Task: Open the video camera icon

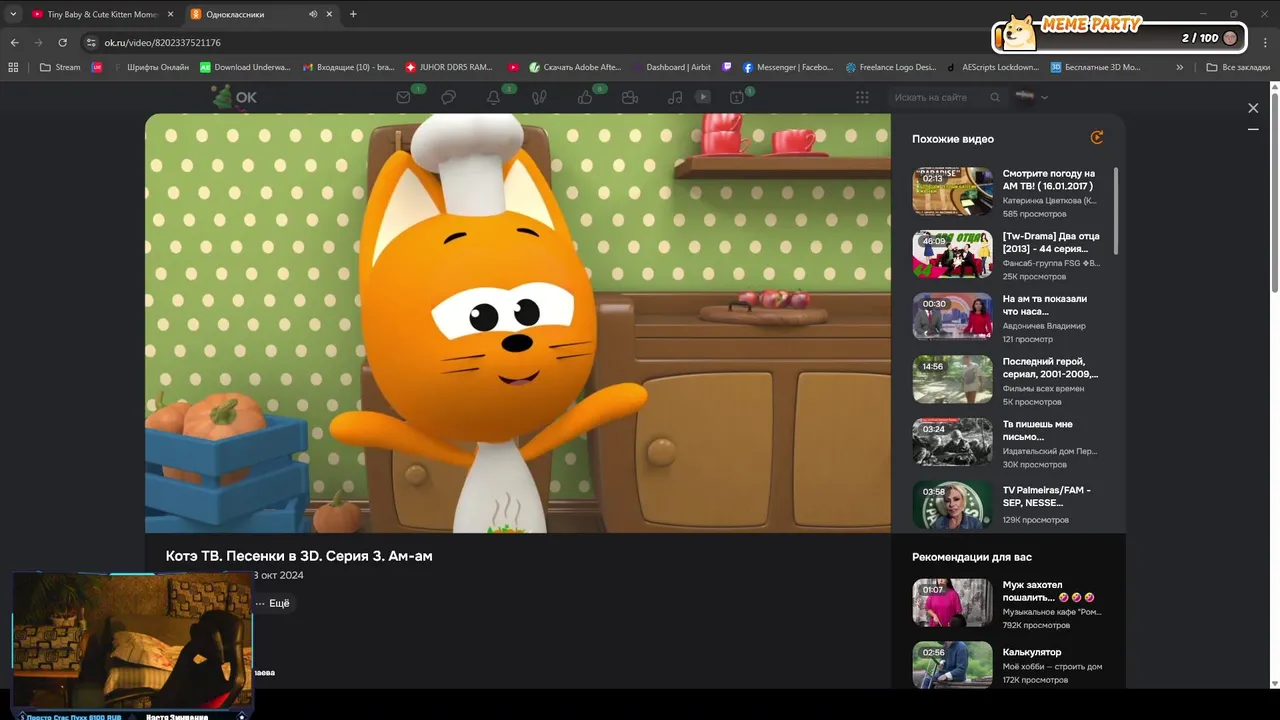Action: pos(630,97)
